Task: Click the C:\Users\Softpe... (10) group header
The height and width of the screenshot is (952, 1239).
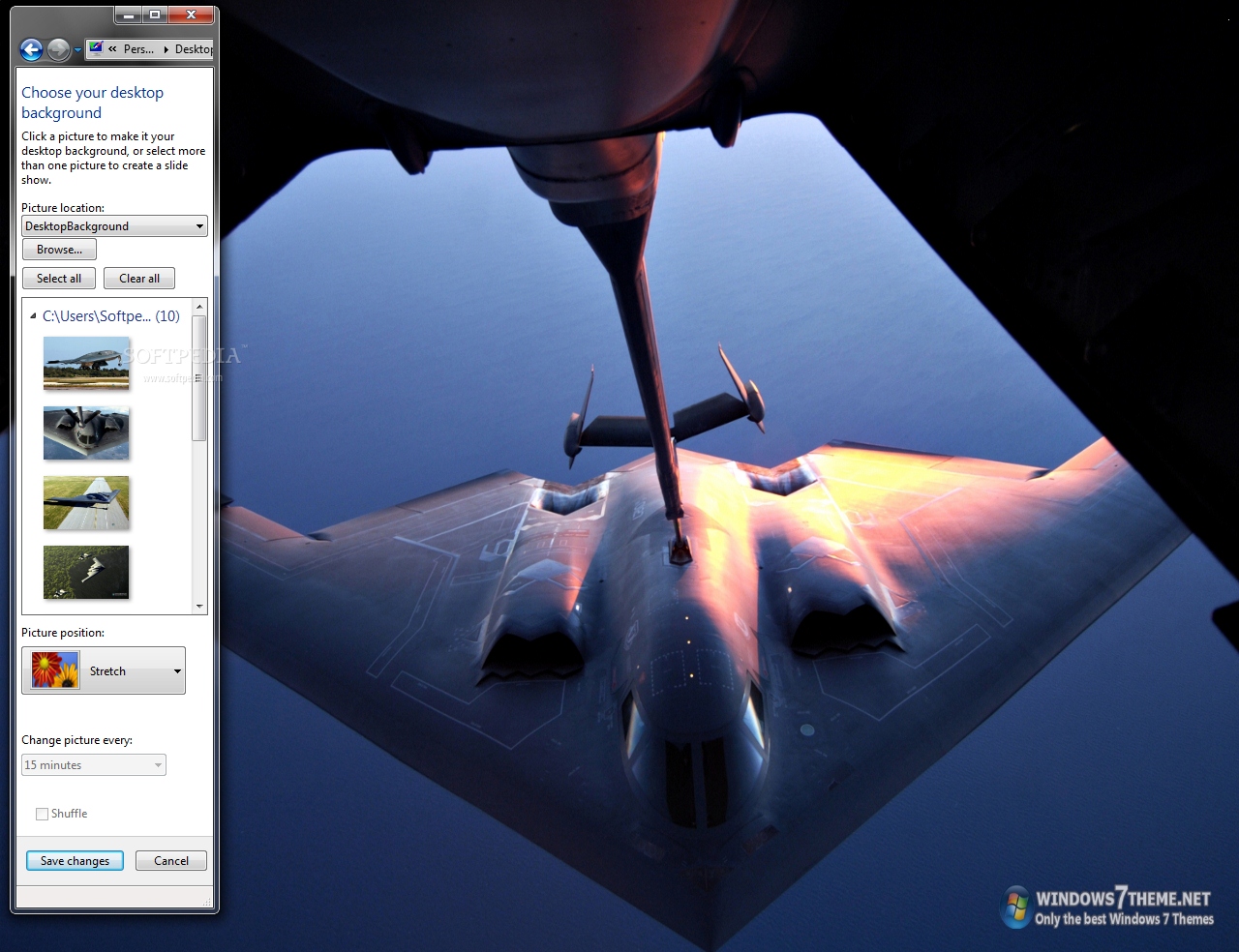Action: coord(110,316)
